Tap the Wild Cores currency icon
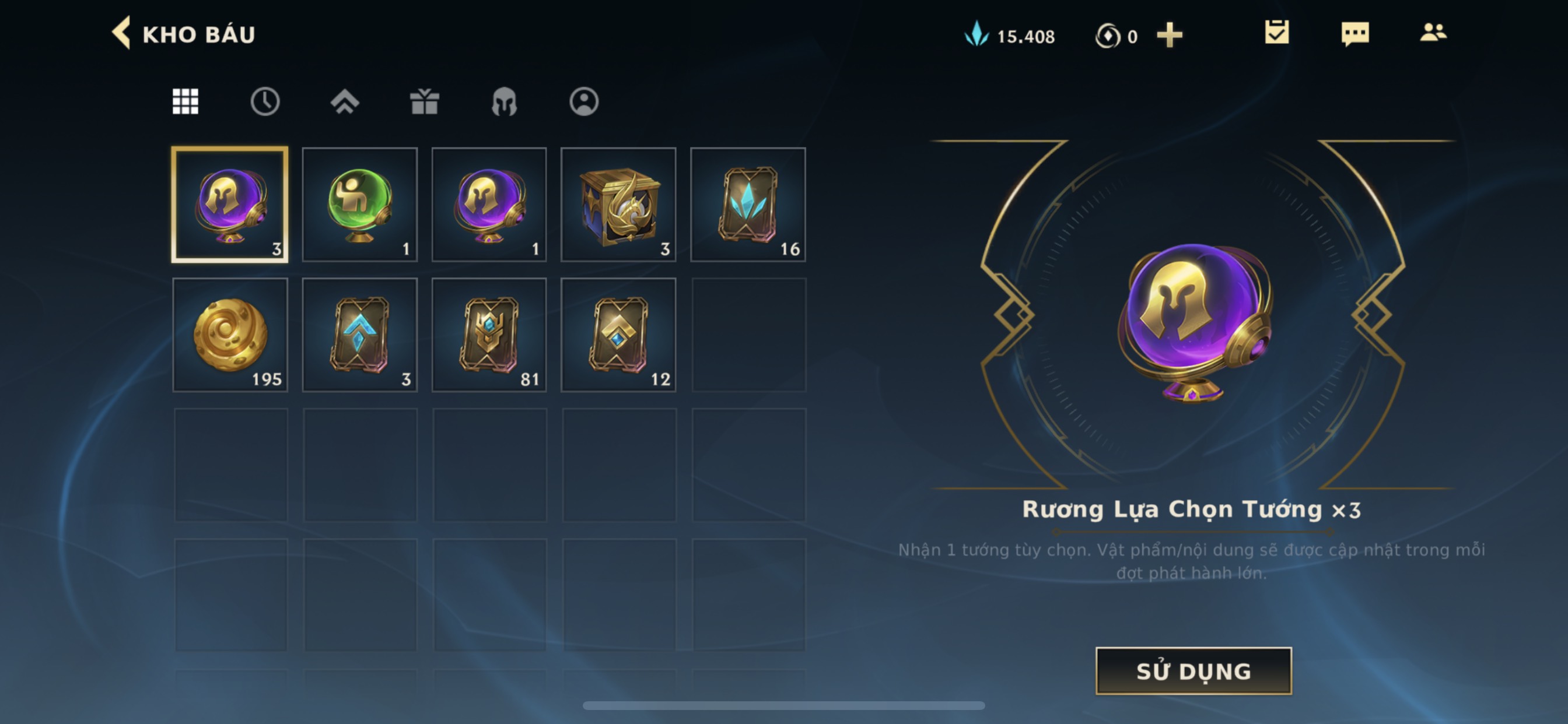The width and height of the screenshot is (1568, 724). pos(1108,36)
